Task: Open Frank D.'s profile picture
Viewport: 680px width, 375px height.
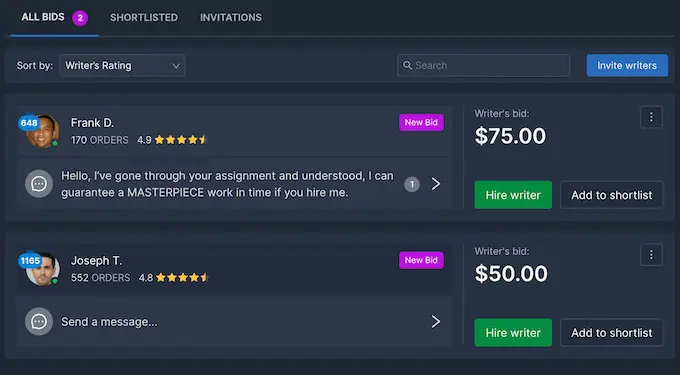Action: [42, 131]
